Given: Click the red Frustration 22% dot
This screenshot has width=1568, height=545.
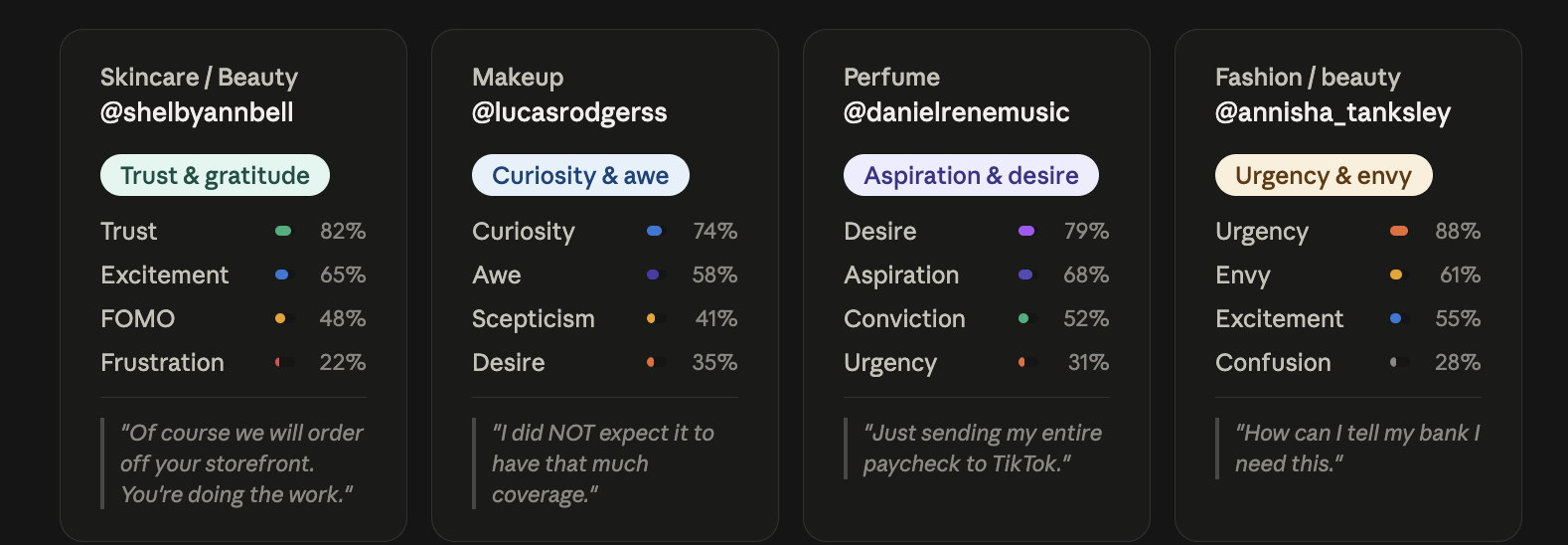Looking at the screenshot, I should (x=278, y=362).
